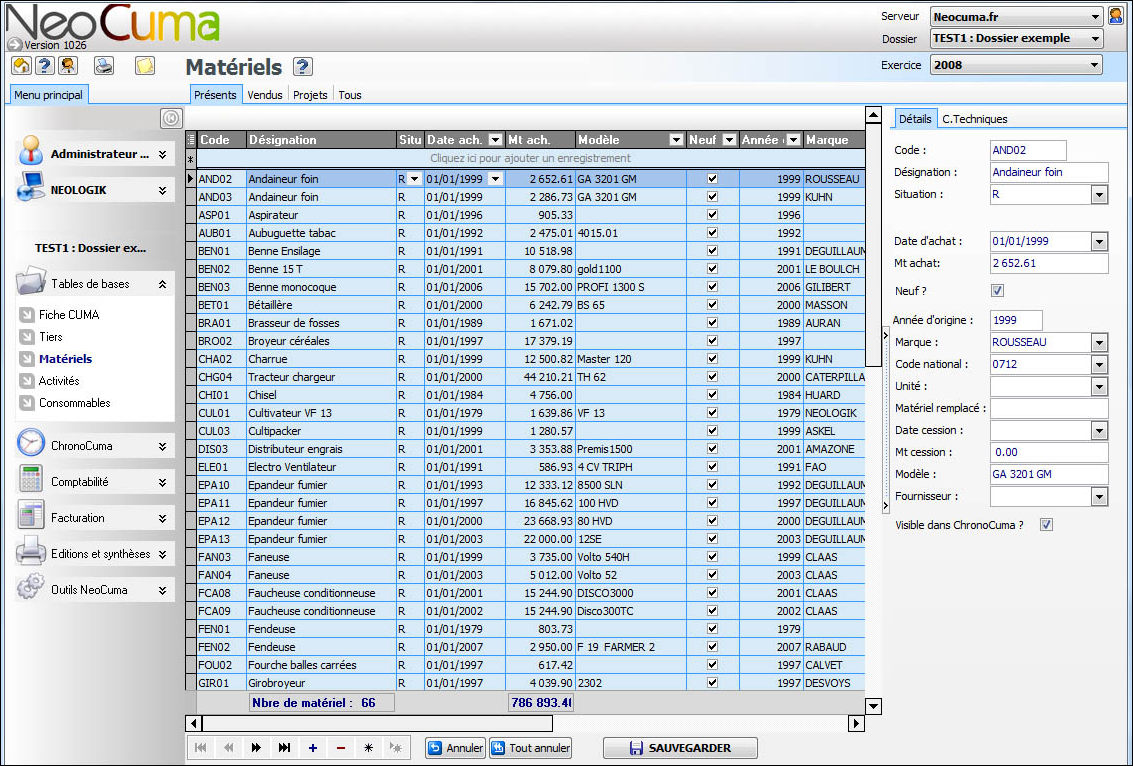
Task: Click the SAUVEGARDER button
Action: 681,748
